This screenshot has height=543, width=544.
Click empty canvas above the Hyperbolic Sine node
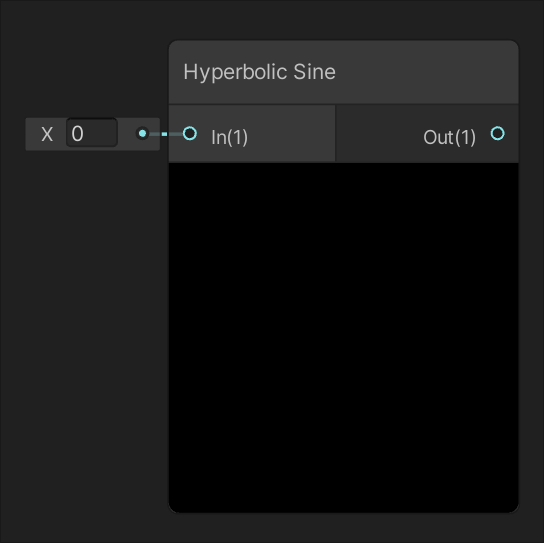click(343, 19)
